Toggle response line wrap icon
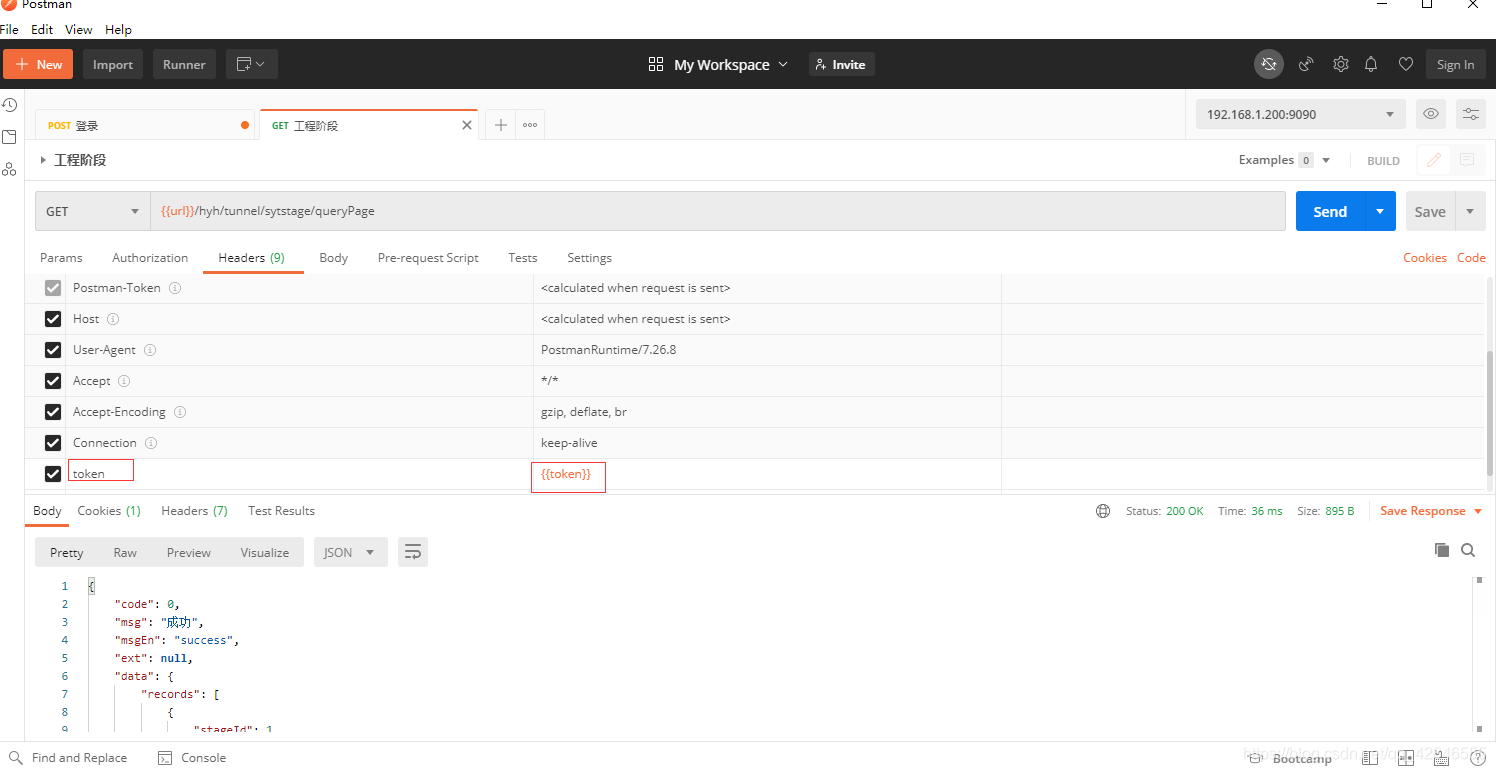Screen dimensions: 1496x772 [x=413, y=552]
